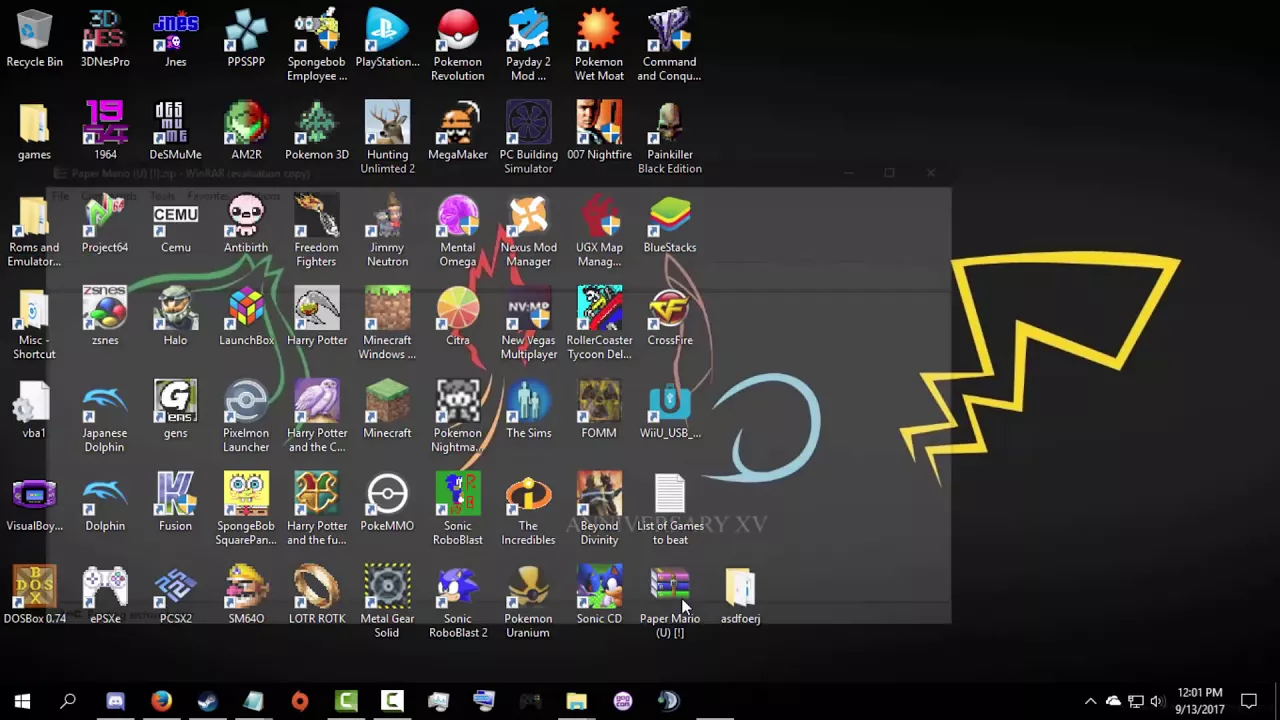Select New Vegas Multiplayer icon
Image resolution: width=1280 pixels, height=720 pixels.
(x=528, y=325)
